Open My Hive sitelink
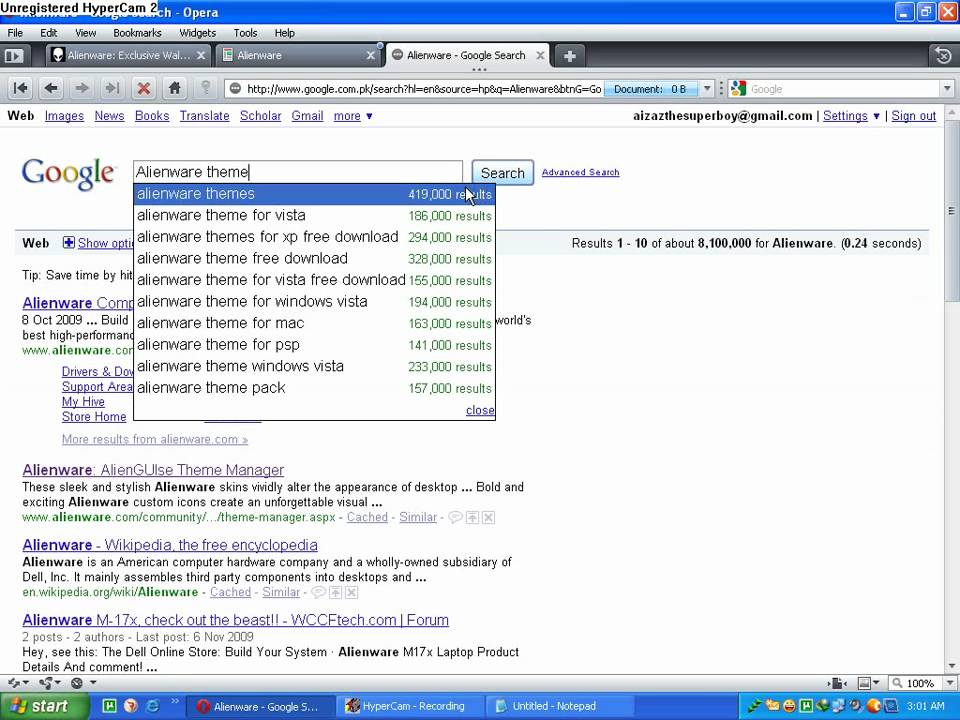Screen dimensions: 960x720 (83, 402)
